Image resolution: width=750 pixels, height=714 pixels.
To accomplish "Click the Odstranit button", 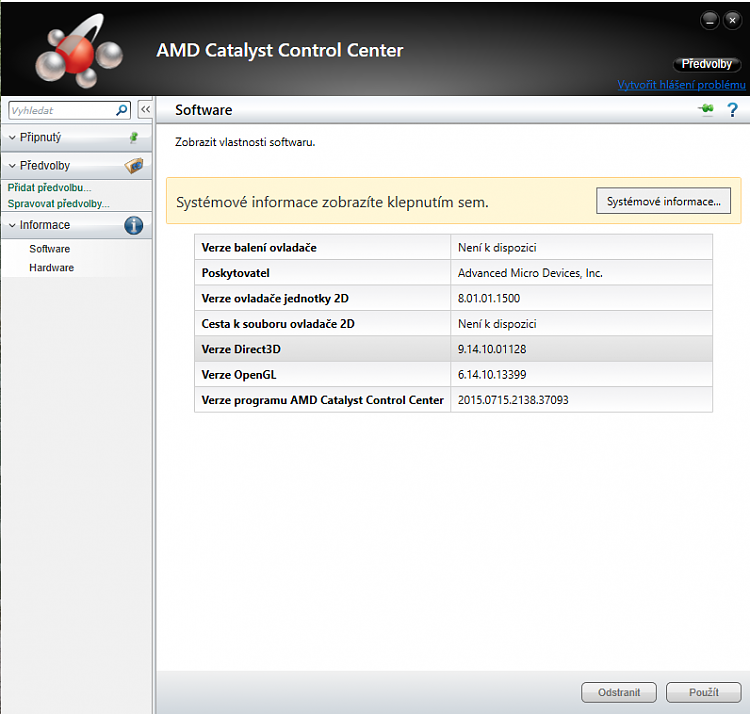I will pyautogui.click(x=619, y=692).
